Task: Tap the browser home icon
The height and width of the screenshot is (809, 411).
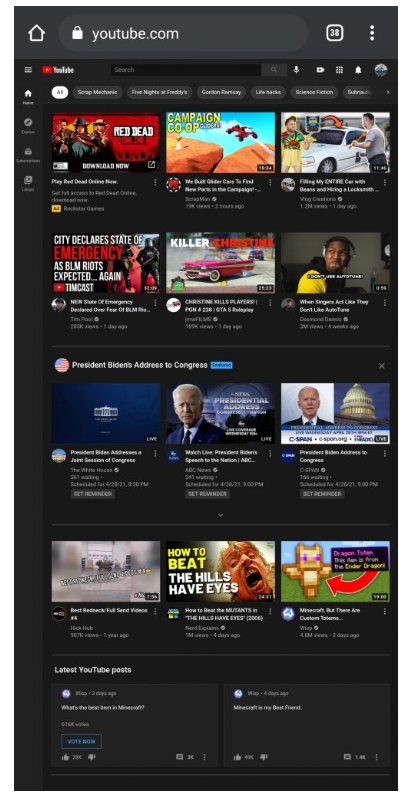Action: (36, 34)
